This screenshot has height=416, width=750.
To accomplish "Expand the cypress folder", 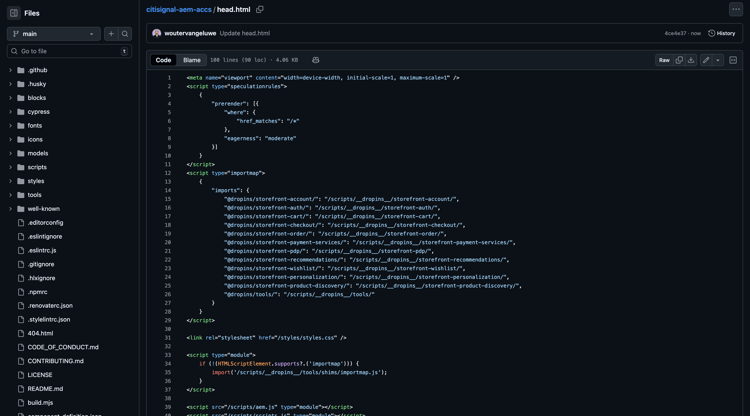I will 11,111.
